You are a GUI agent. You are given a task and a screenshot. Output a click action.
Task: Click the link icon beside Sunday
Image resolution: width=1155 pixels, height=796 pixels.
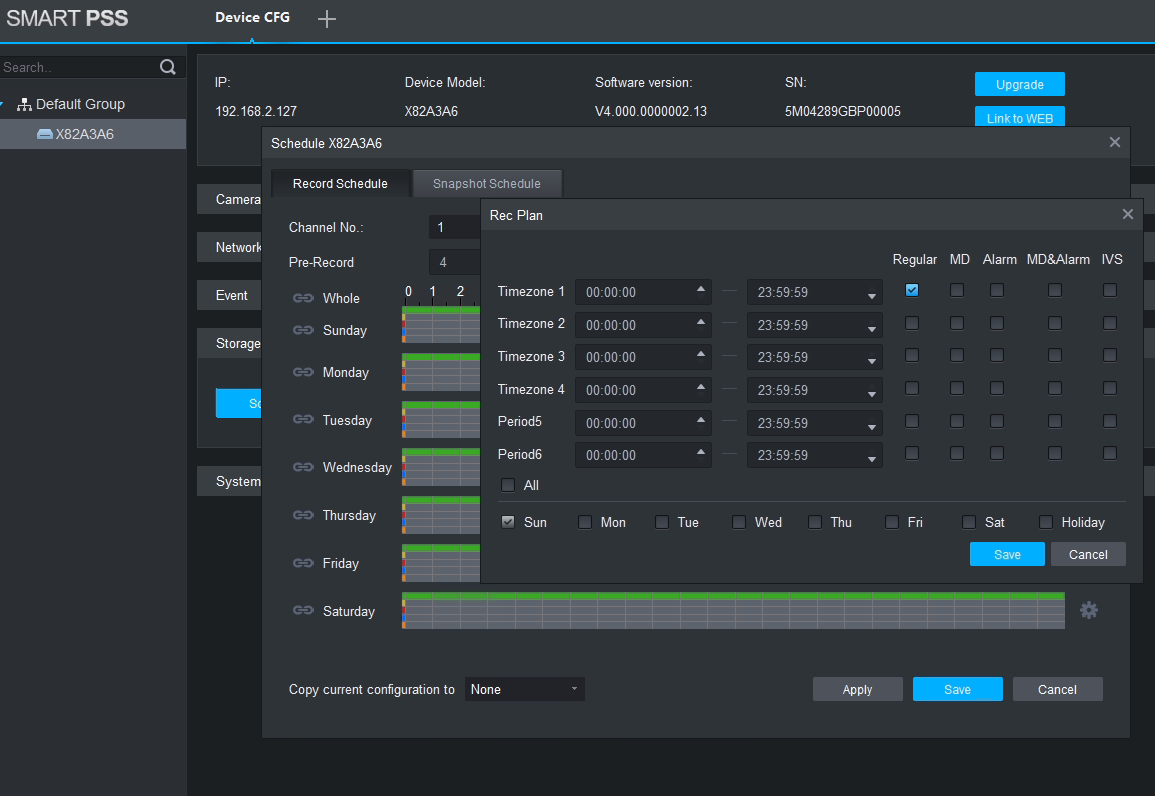pyautogui.click(x=303, y=330)
